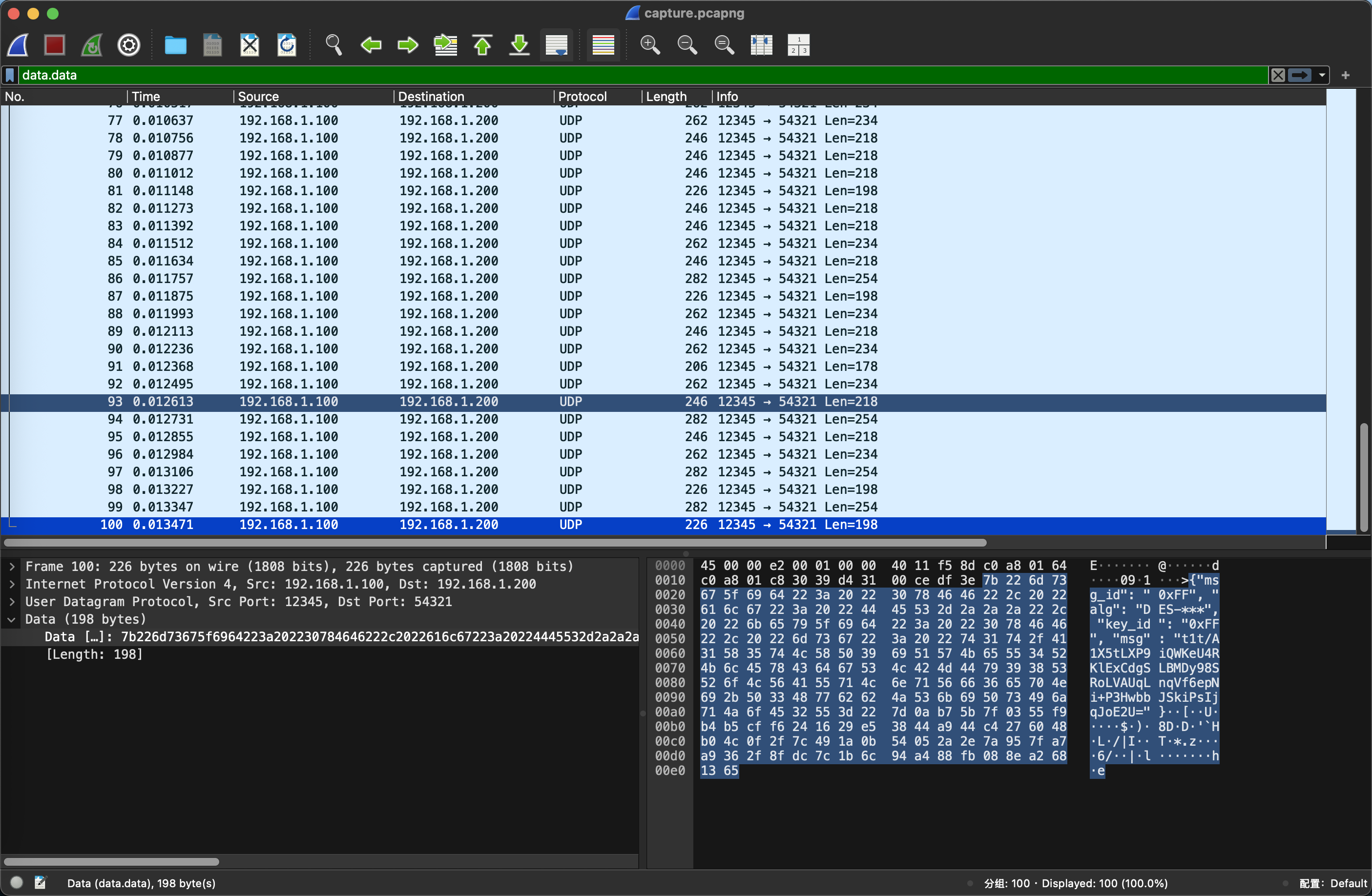
Task: Select packet 86 at time 0.011757
Action: coord(663,278)
